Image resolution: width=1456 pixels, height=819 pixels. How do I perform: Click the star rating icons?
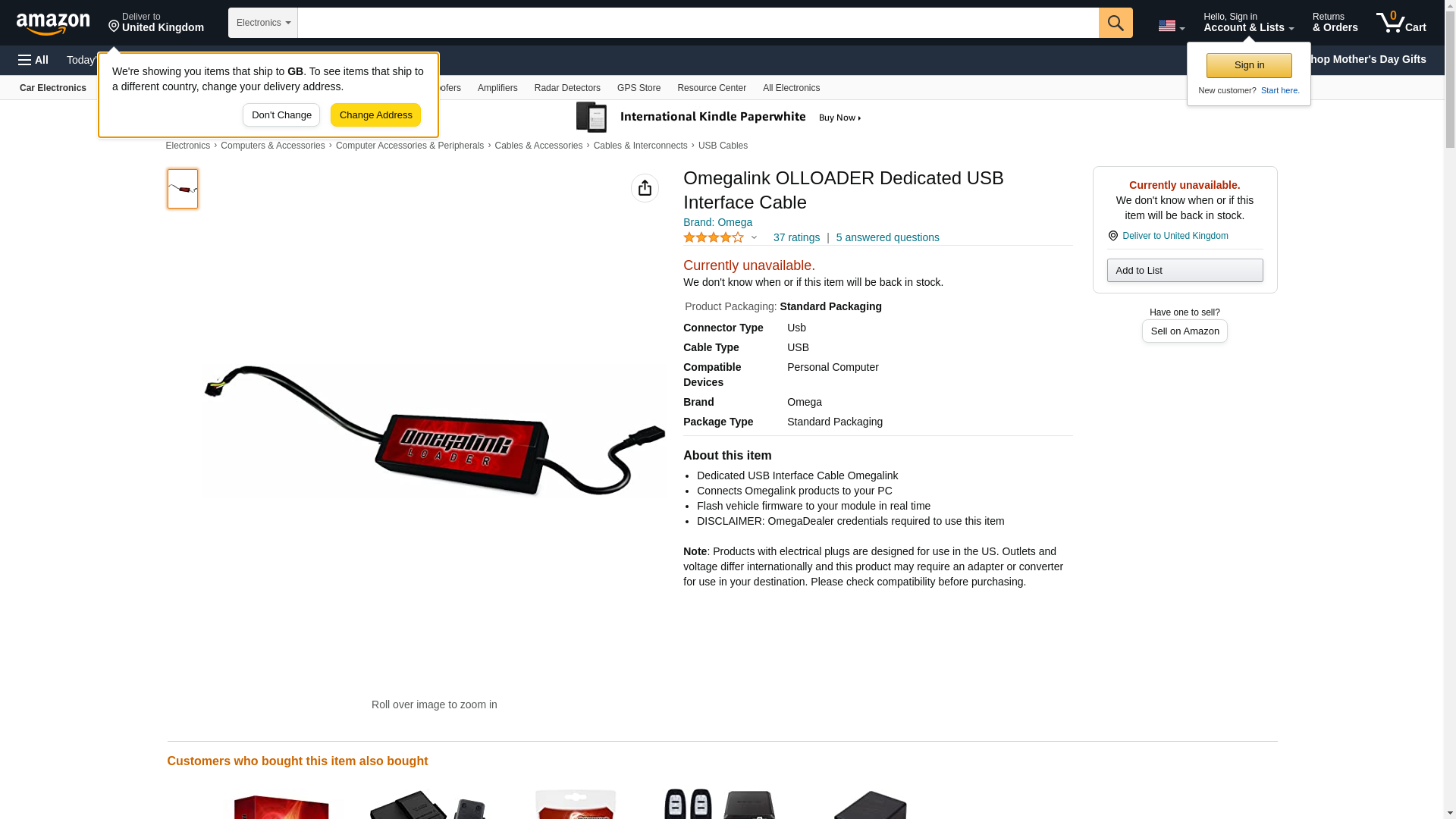coord(714,238)
